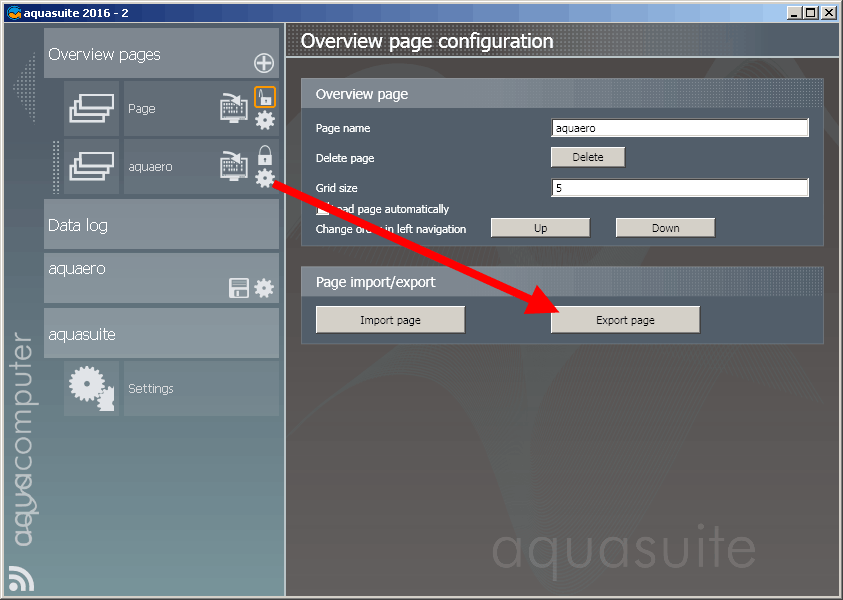The height and width of the screenshot is (600, 843).
Task: Open the gear icon in aquaero device section
Action: (x=263, y=288)
